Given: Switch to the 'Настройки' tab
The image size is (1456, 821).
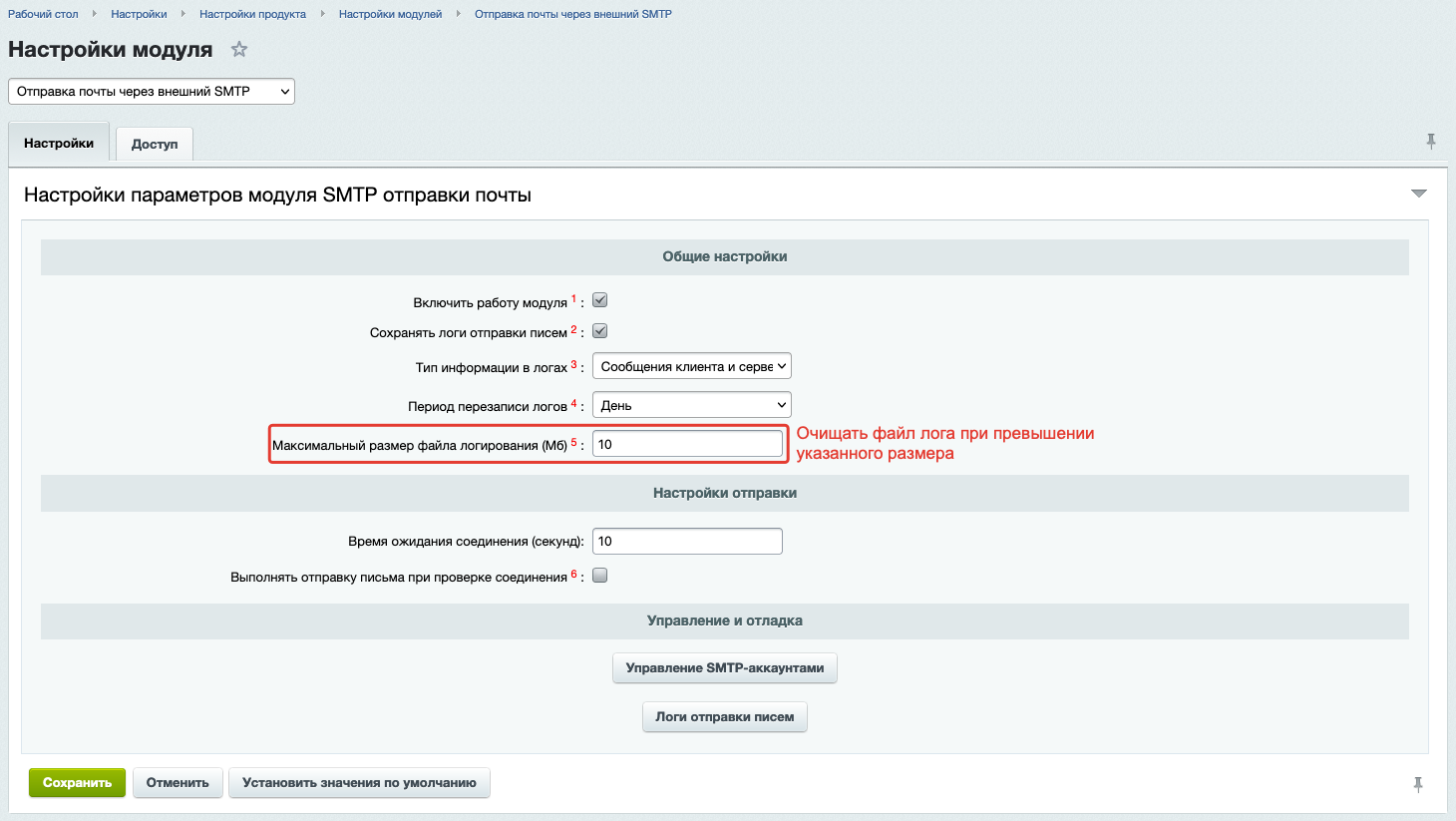Looking at the screenshot, I should click(x=59, y=143).
